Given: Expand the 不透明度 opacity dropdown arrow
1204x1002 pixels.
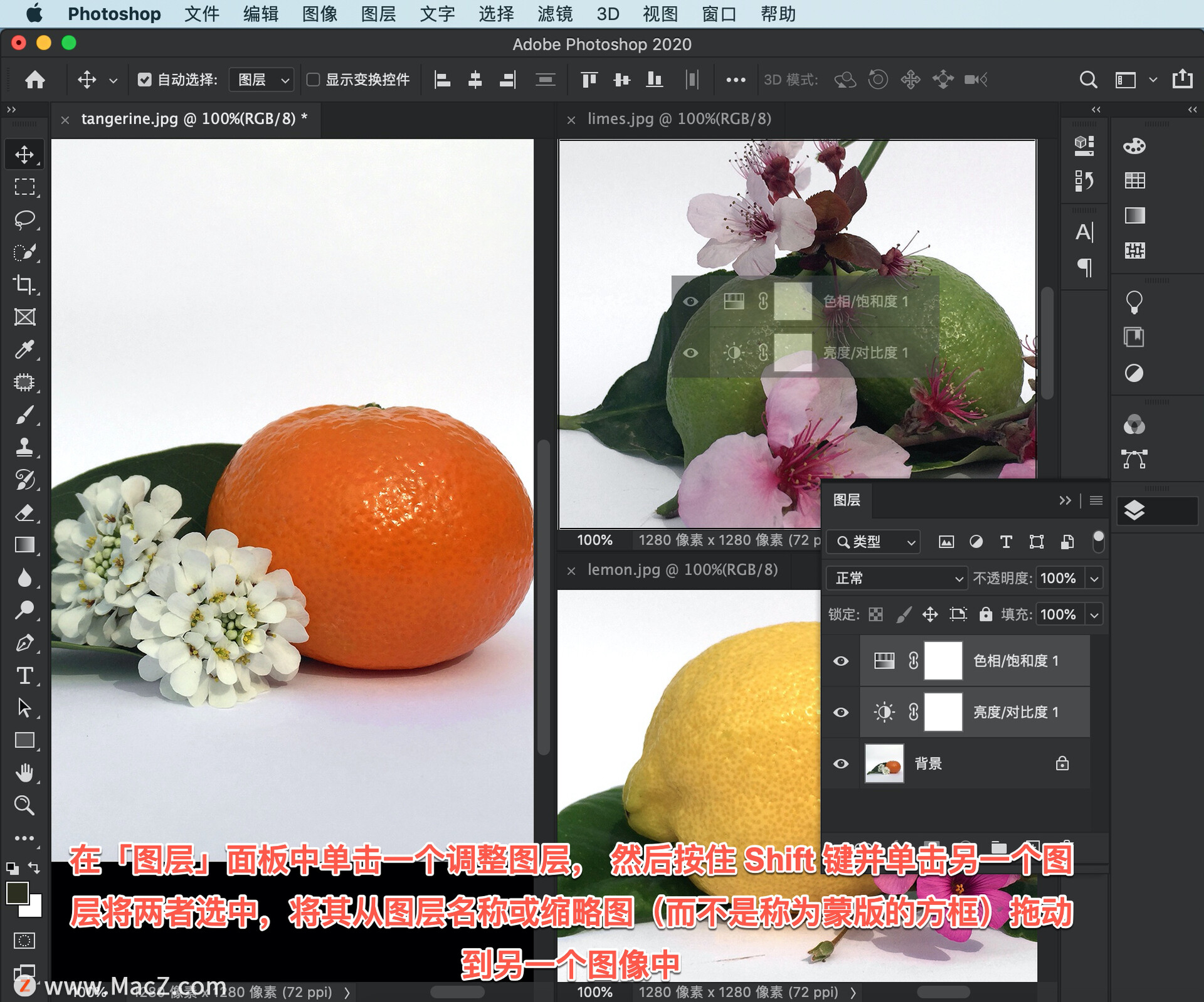Looking at the screenshot, I should pyautogui.click(x=1094, y=578).
